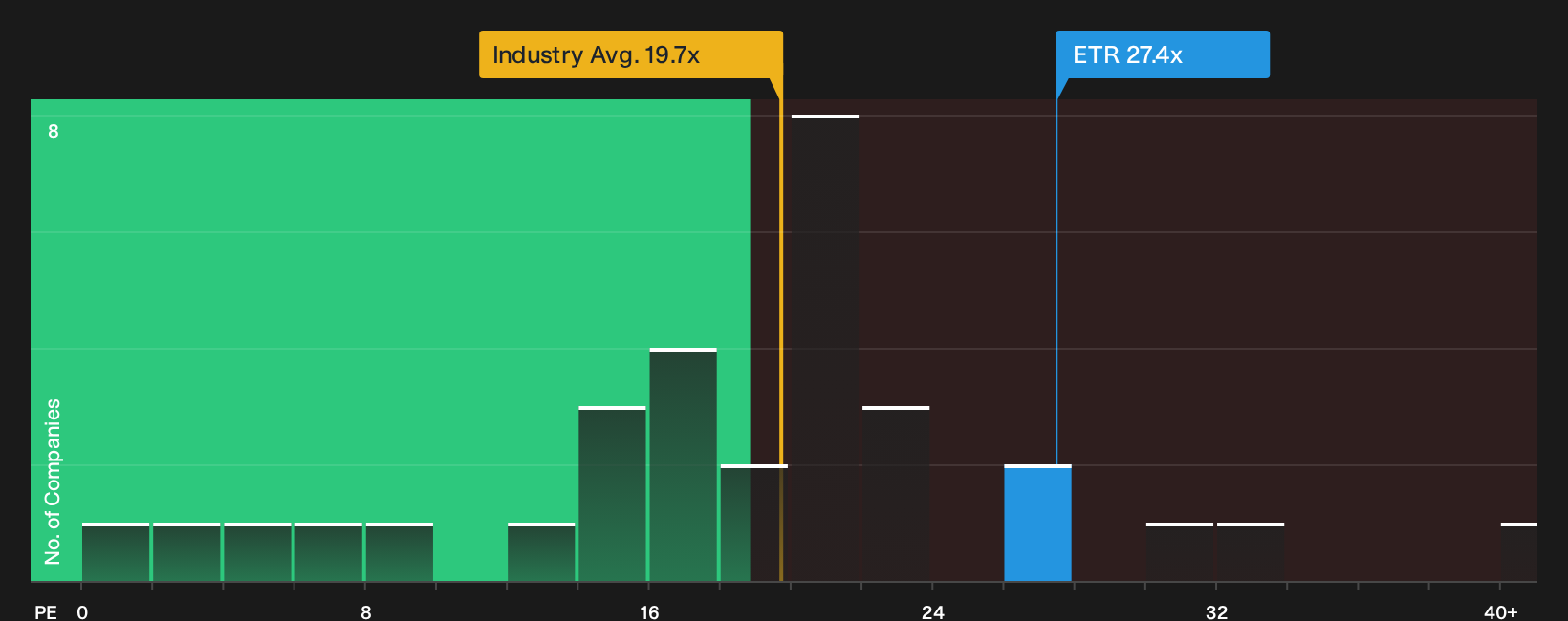
Task: Click the y-axis value 8 label
Action: tap(54, 131)
